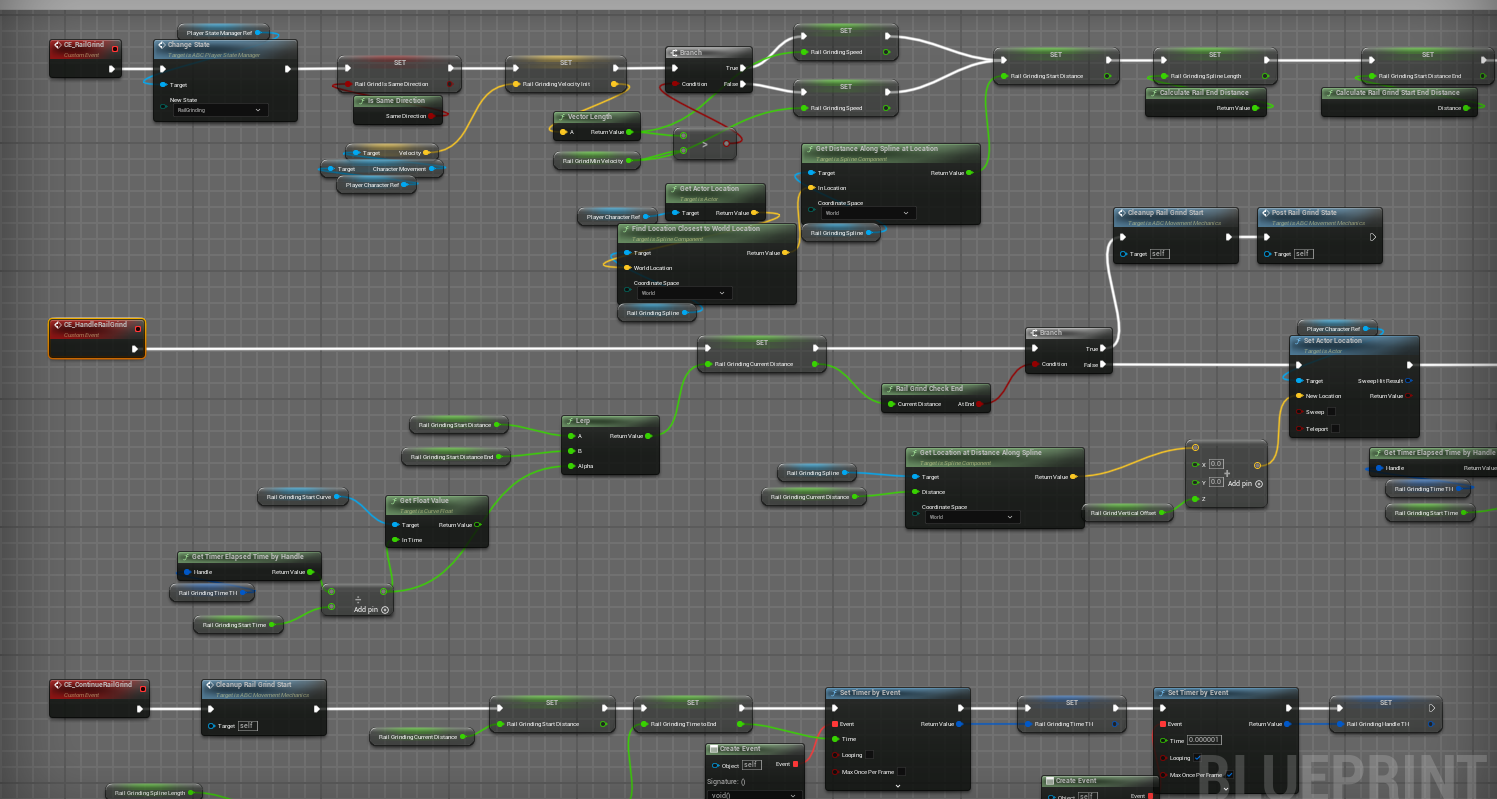Enable the Sweep checkbox on Set Actor Location

[1331, 412]
